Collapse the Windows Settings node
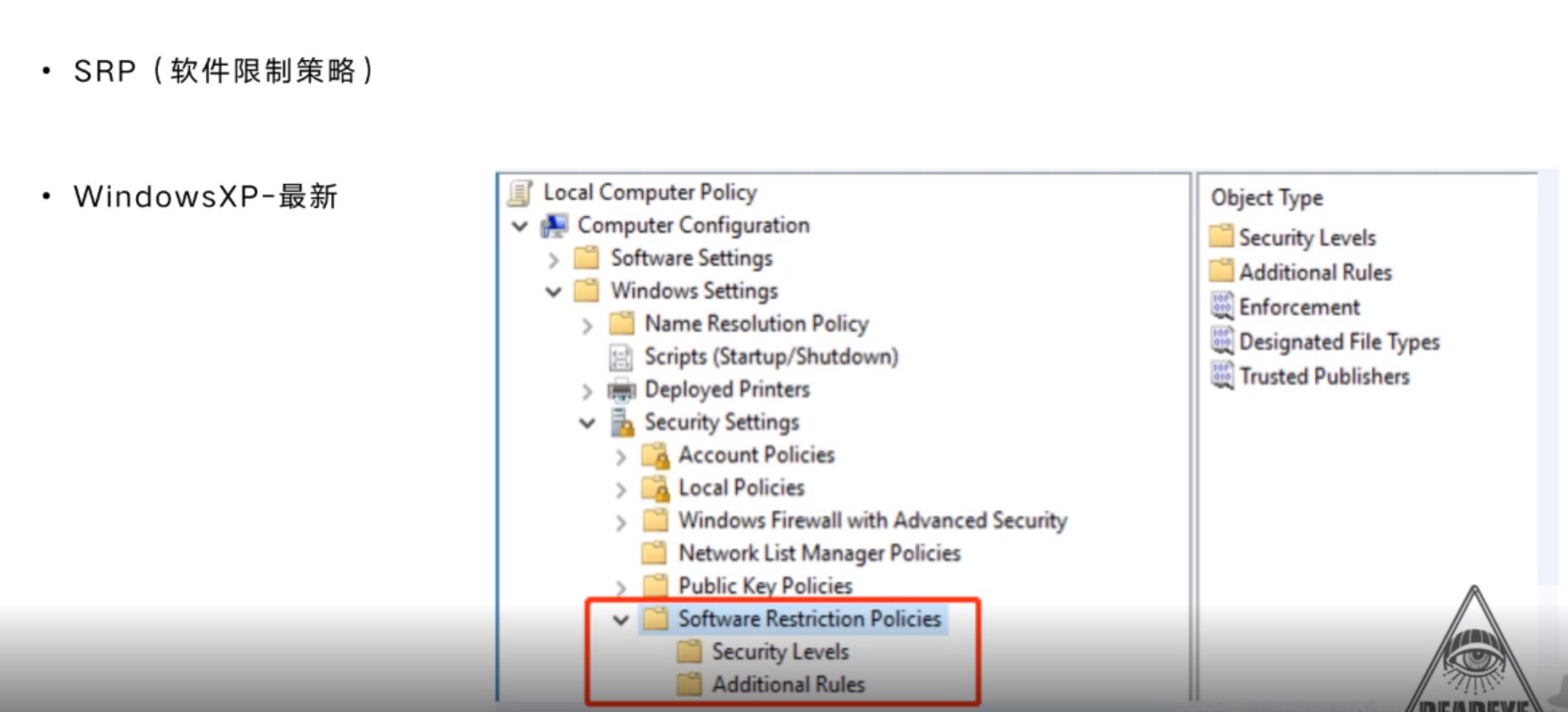 (553, 292)
